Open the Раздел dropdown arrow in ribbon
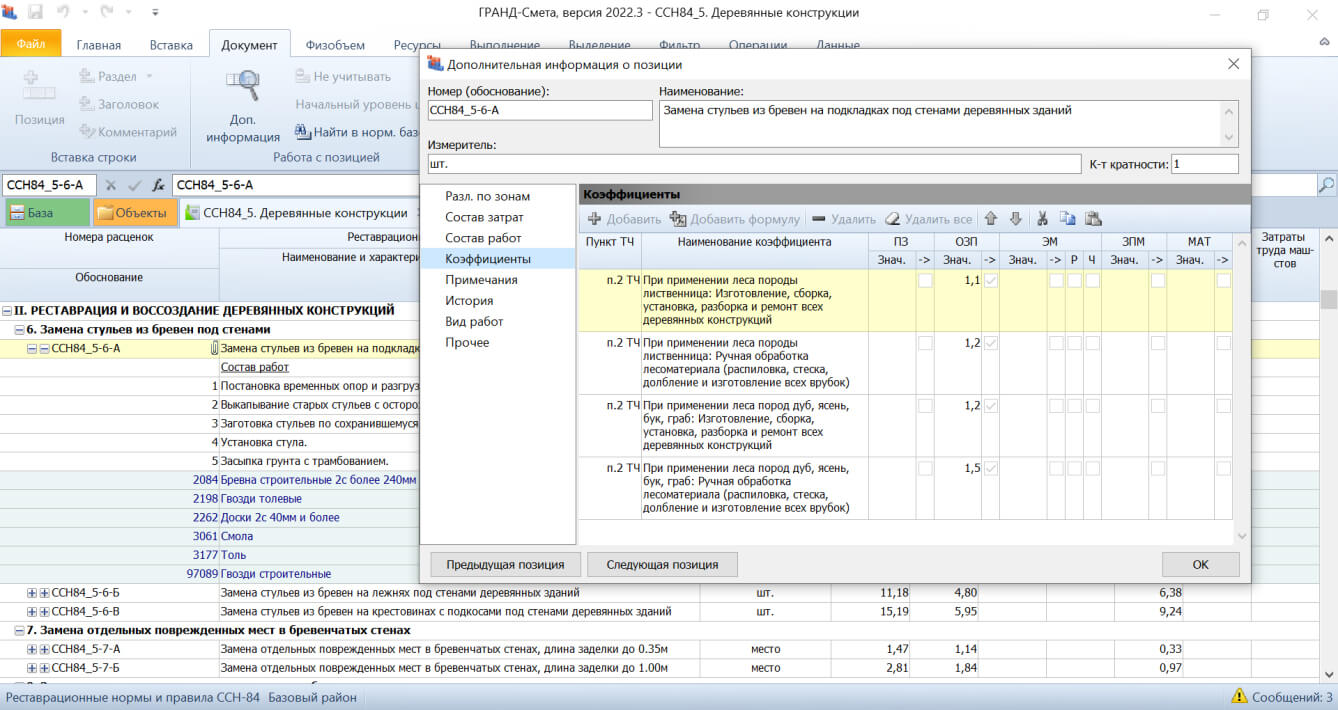This screenshot has width=1338, height=710. point(149,76)
